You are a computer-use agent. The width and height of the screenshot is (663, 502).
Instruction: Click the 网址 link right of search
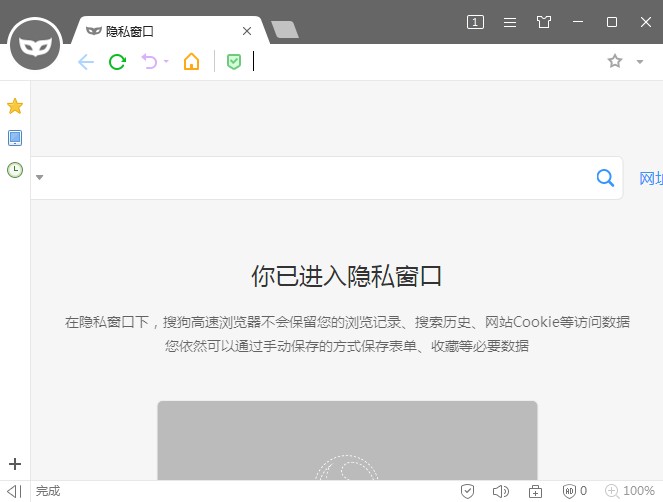coord(650,178)
